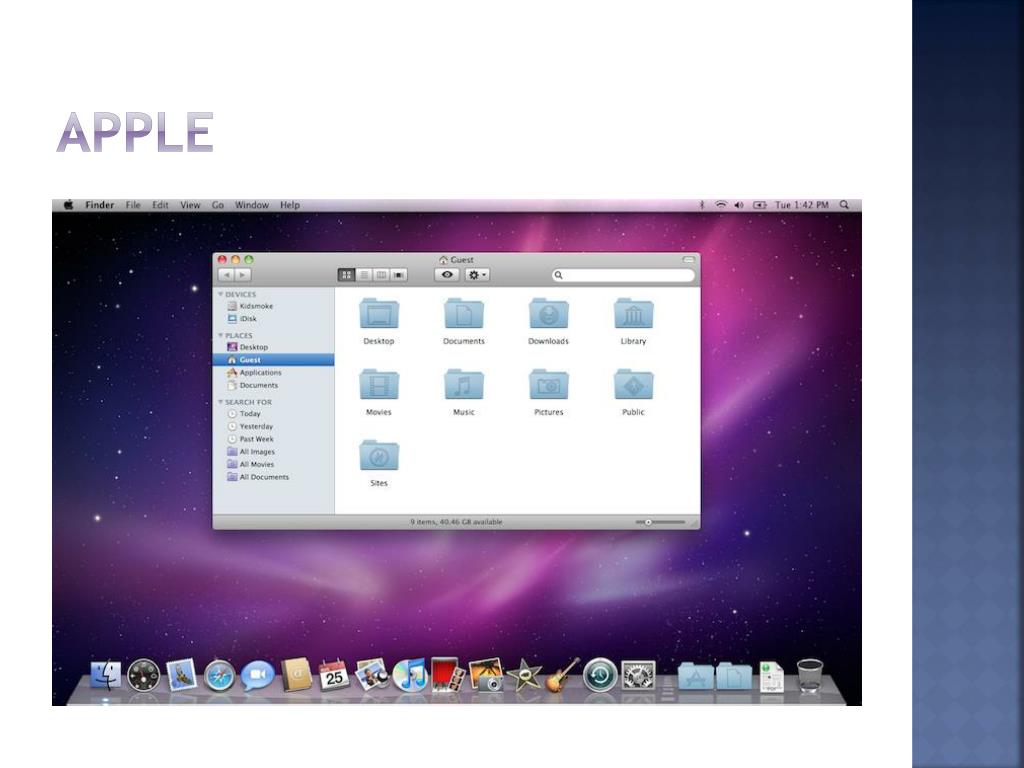Screen dimensions: 1024x768
Task: Click Spotlight magnifier in menu bar
Action: 844,205
